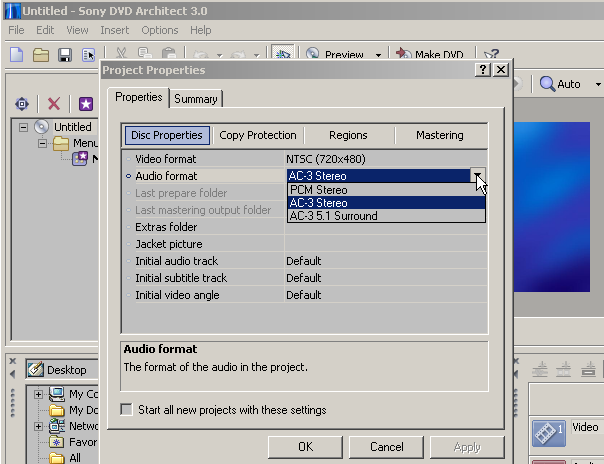The image size is (604, 464).
Task: Close the explorer panel with small X
Action: pyautogui.click(x=13, y=361)
